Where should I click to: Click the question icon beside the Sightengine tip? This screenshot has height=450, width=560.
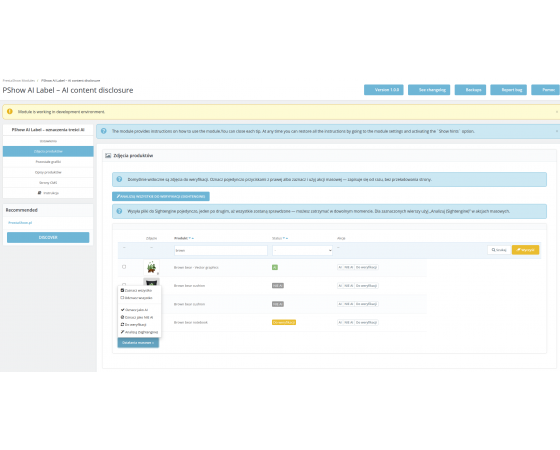click(x=119, y=211)
